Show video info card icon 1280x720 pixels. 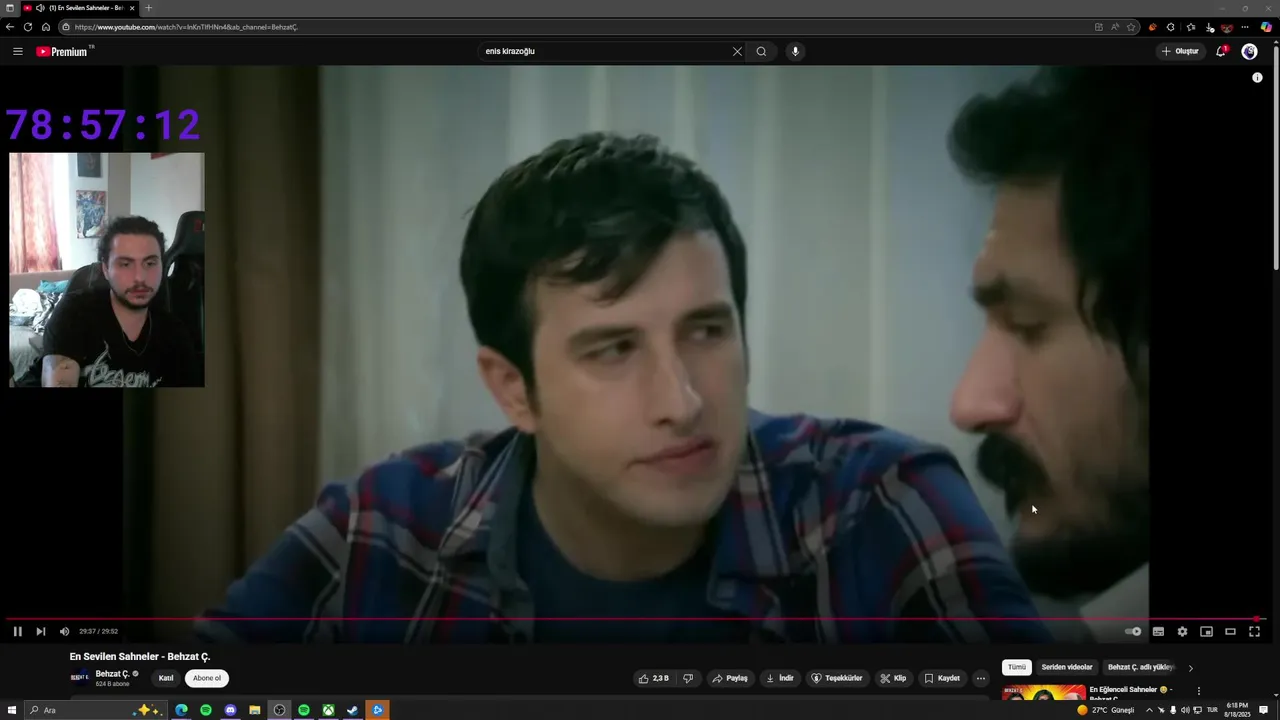click(1257, 77)
